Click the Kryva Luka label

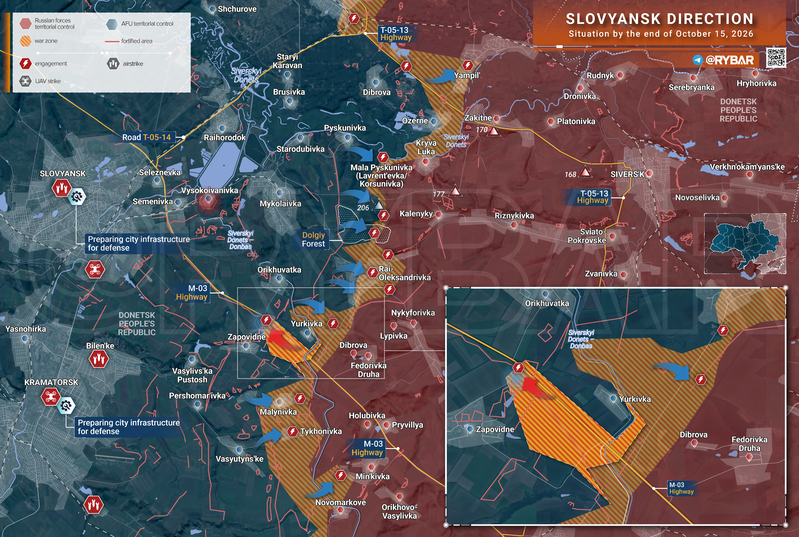coord(426,147)
